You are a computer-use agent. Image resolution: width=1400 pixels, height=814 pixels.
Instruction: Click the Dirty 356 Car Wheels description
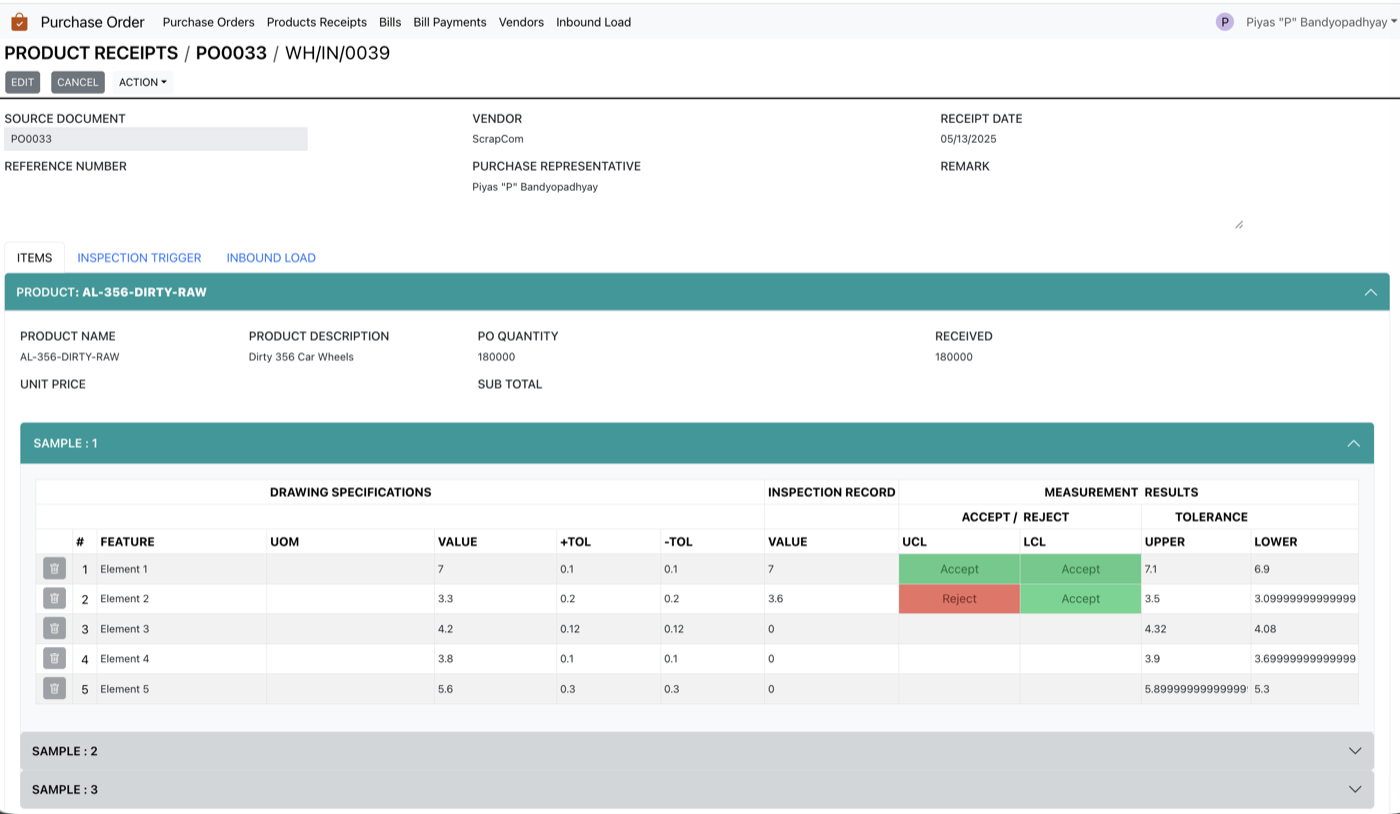coord(301,357)
